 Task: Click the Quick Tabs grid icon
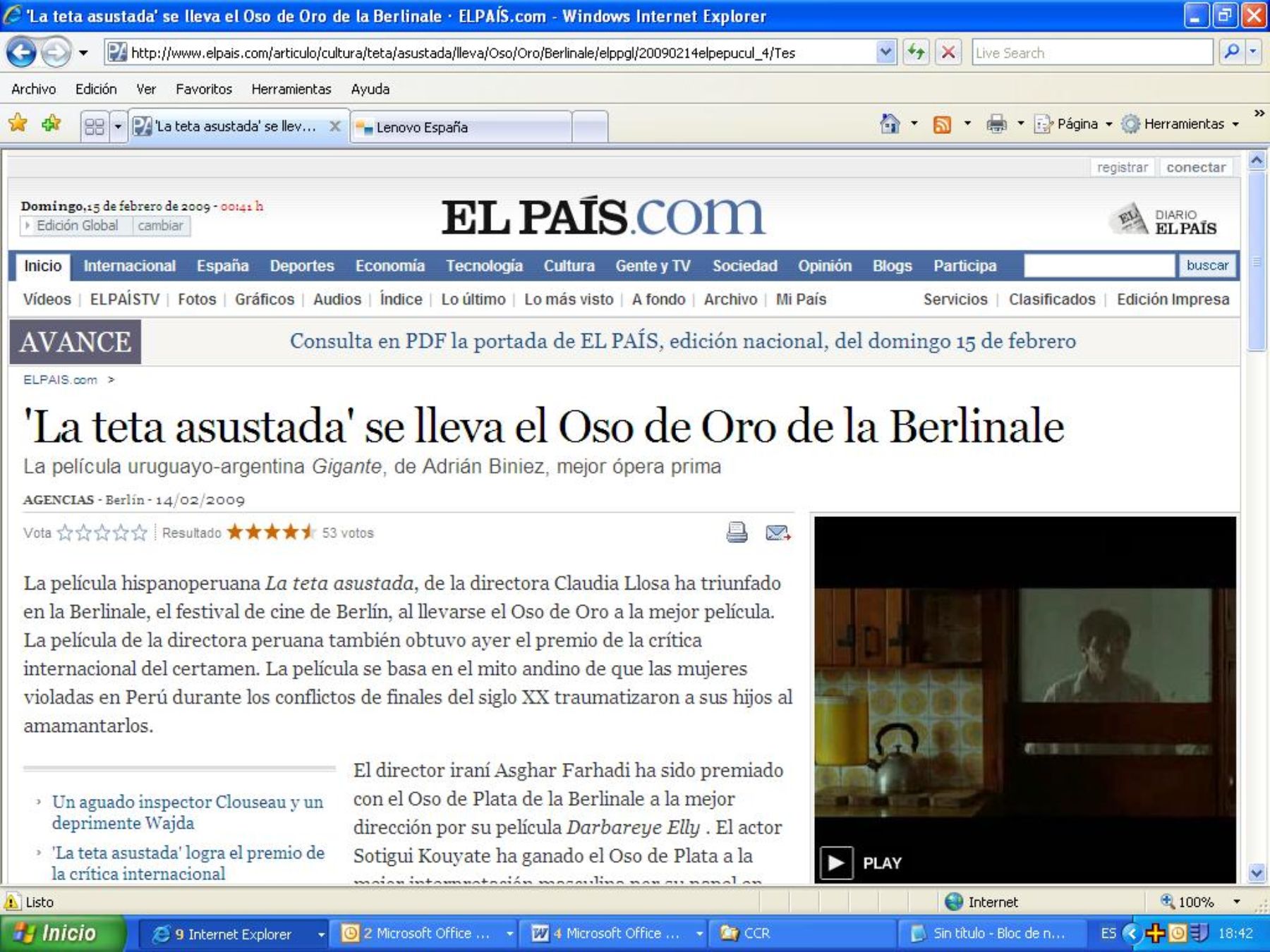pos(94,127)
